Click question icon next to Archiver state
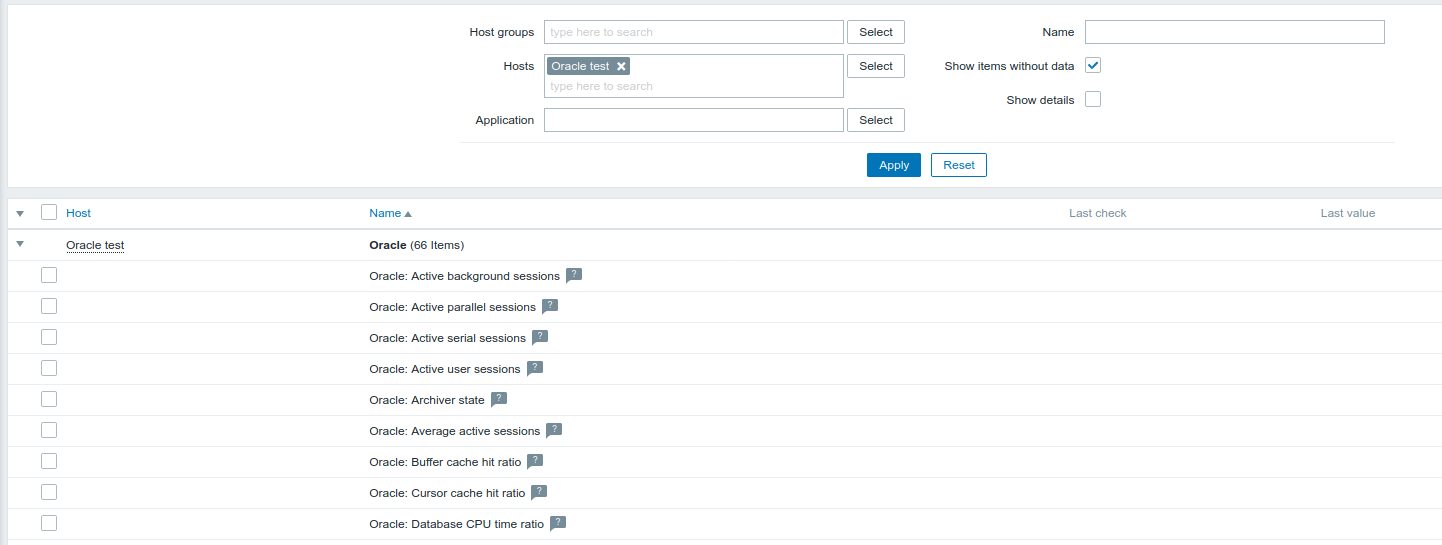1442x545 pixels. pyautogui.click(x=499, y=399)
